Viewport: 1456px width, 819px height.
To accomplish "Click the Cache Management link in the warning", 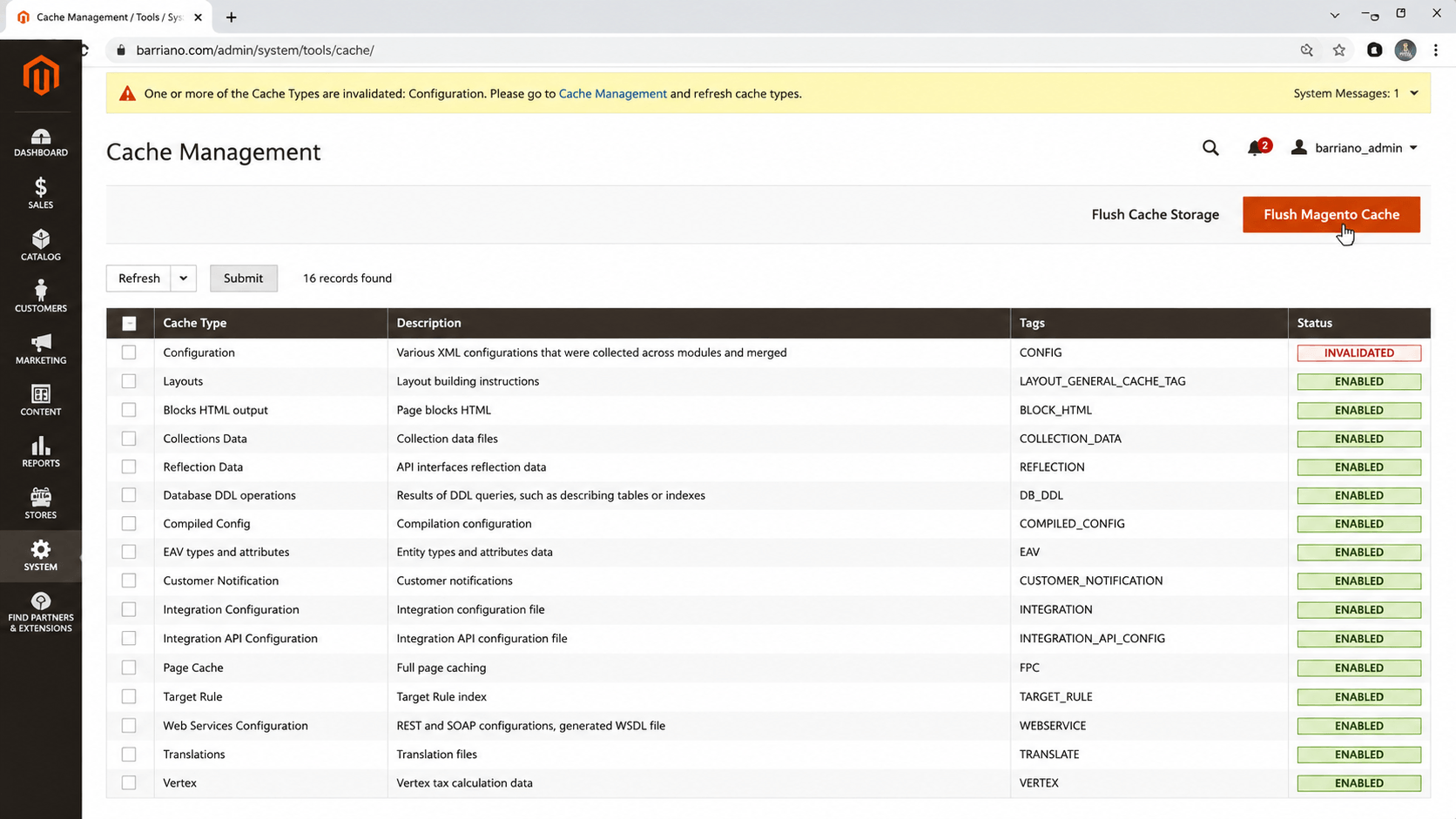I will click(x=612, y=93).
